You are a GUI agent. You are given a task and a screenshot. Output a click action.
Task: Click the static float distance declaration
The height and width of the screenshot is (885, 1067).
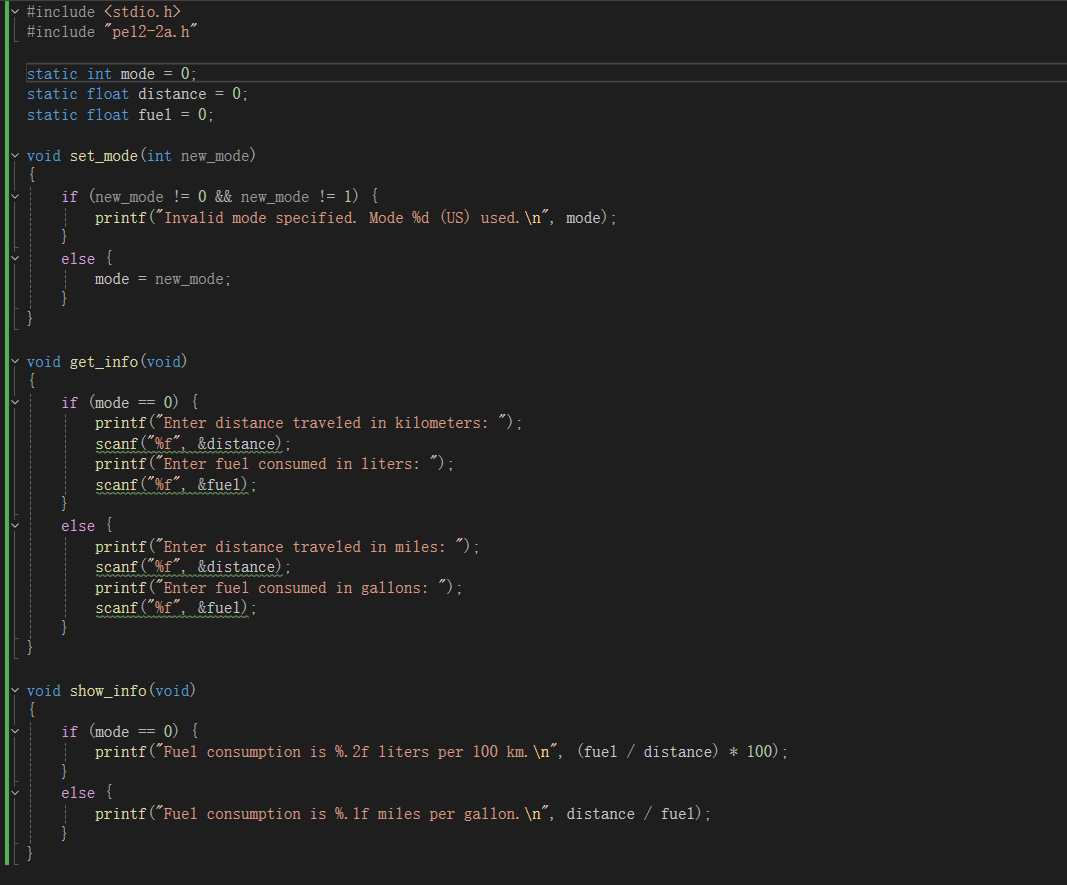(x=137, y=94)
